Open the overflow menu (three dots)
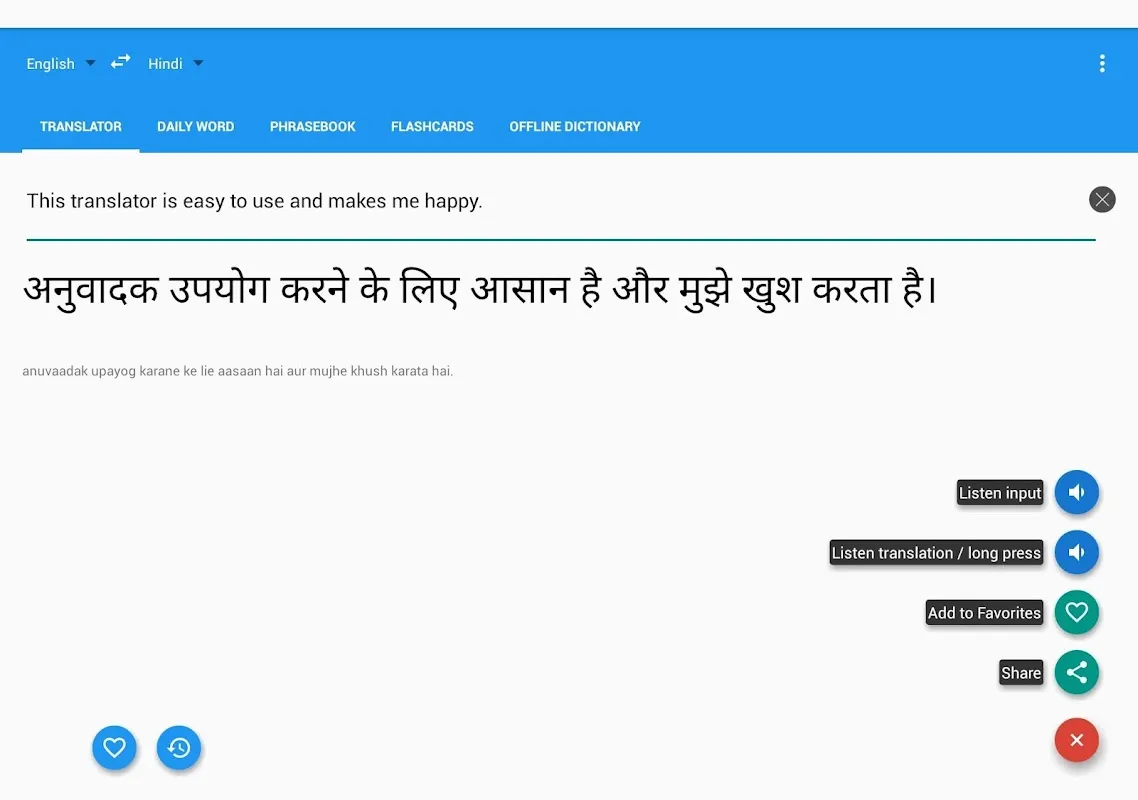The image size is (1138, 800). pos(1102,62)
